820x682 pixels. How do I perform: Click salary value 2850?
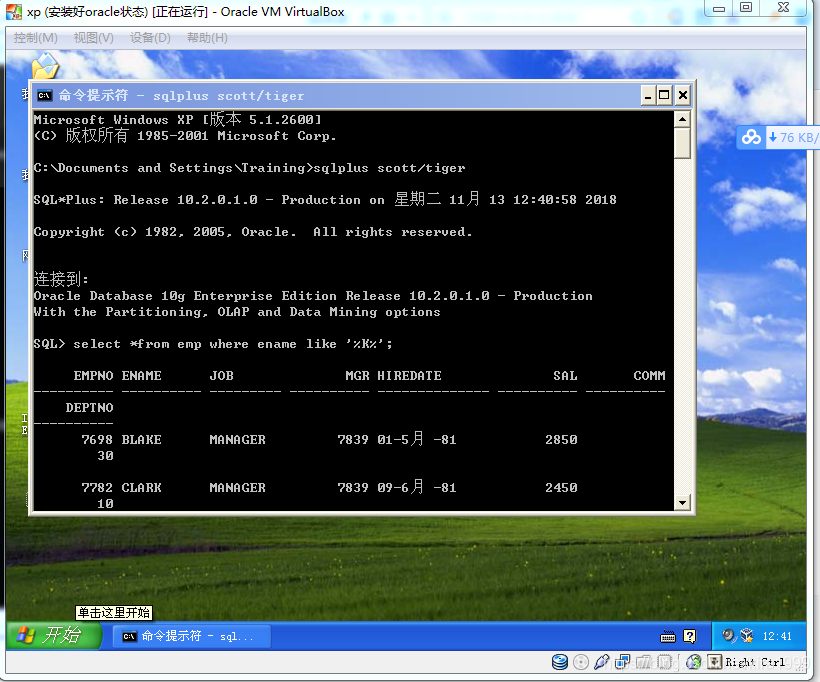[561, 439]
